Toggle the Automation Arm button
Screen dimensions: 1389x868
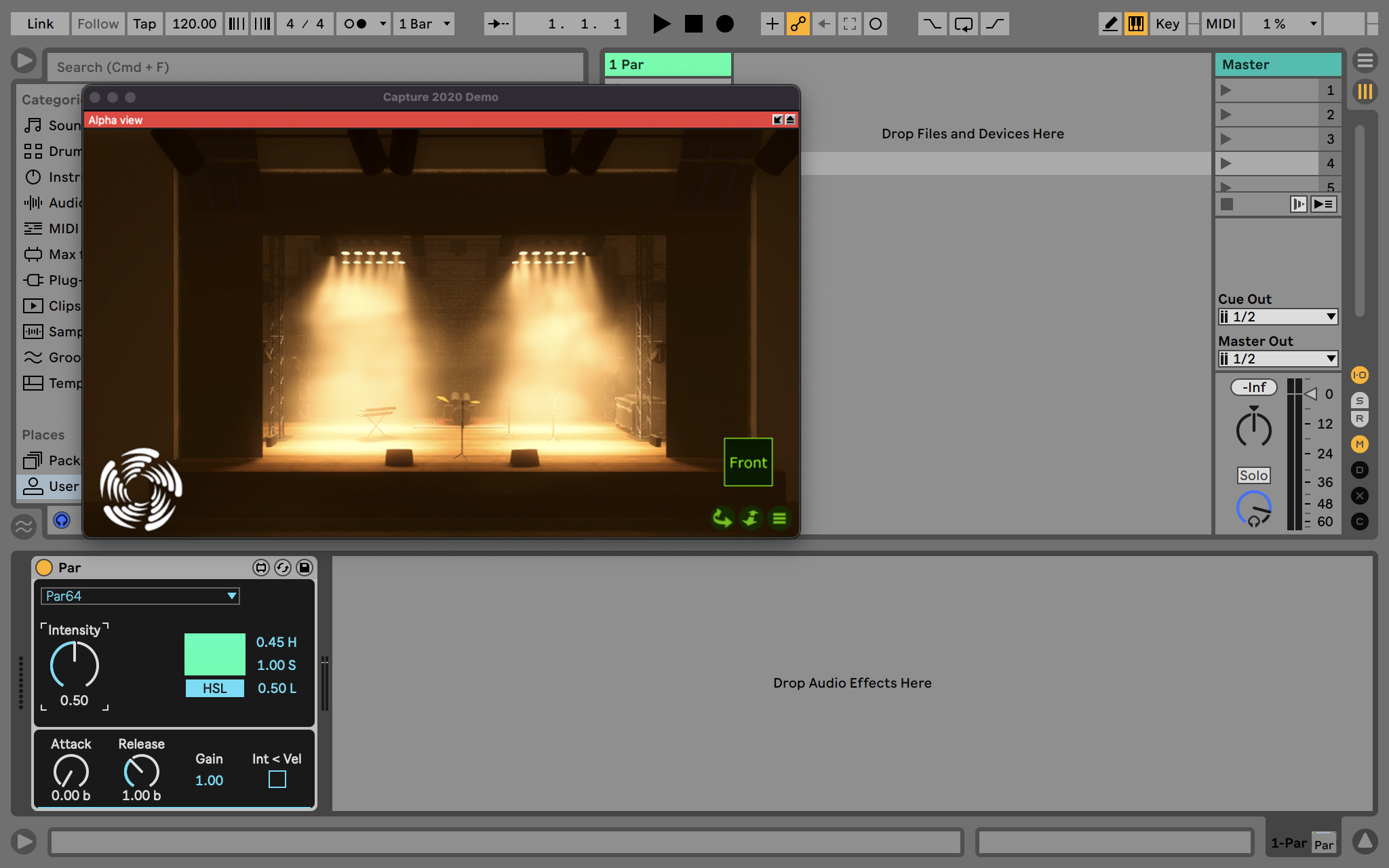click(798, 24)
